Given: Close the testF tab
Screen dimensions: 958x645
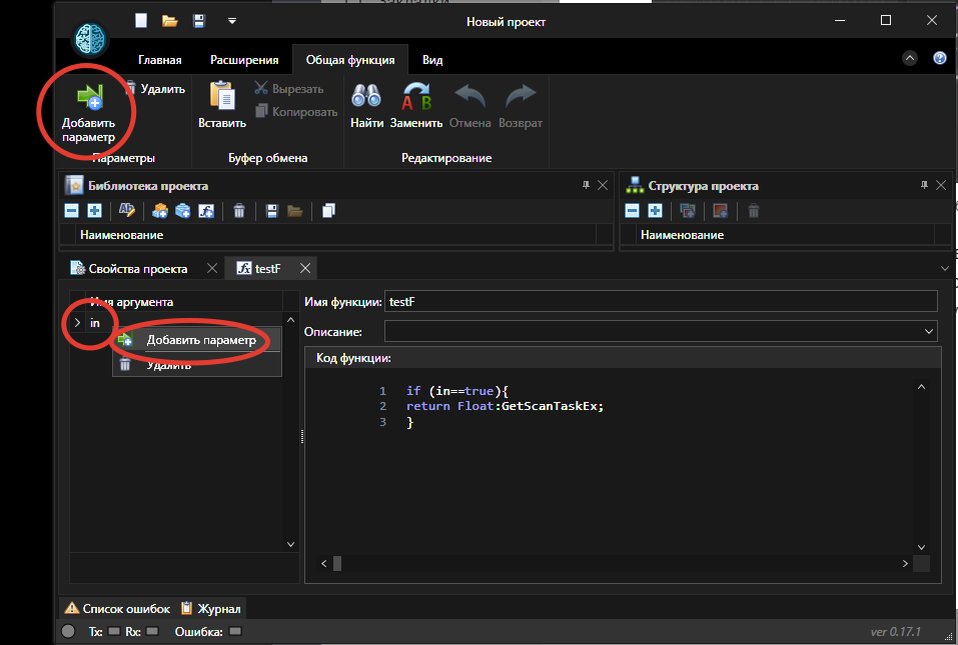Looking at the screenshot, I should click(x=305, y=269).
